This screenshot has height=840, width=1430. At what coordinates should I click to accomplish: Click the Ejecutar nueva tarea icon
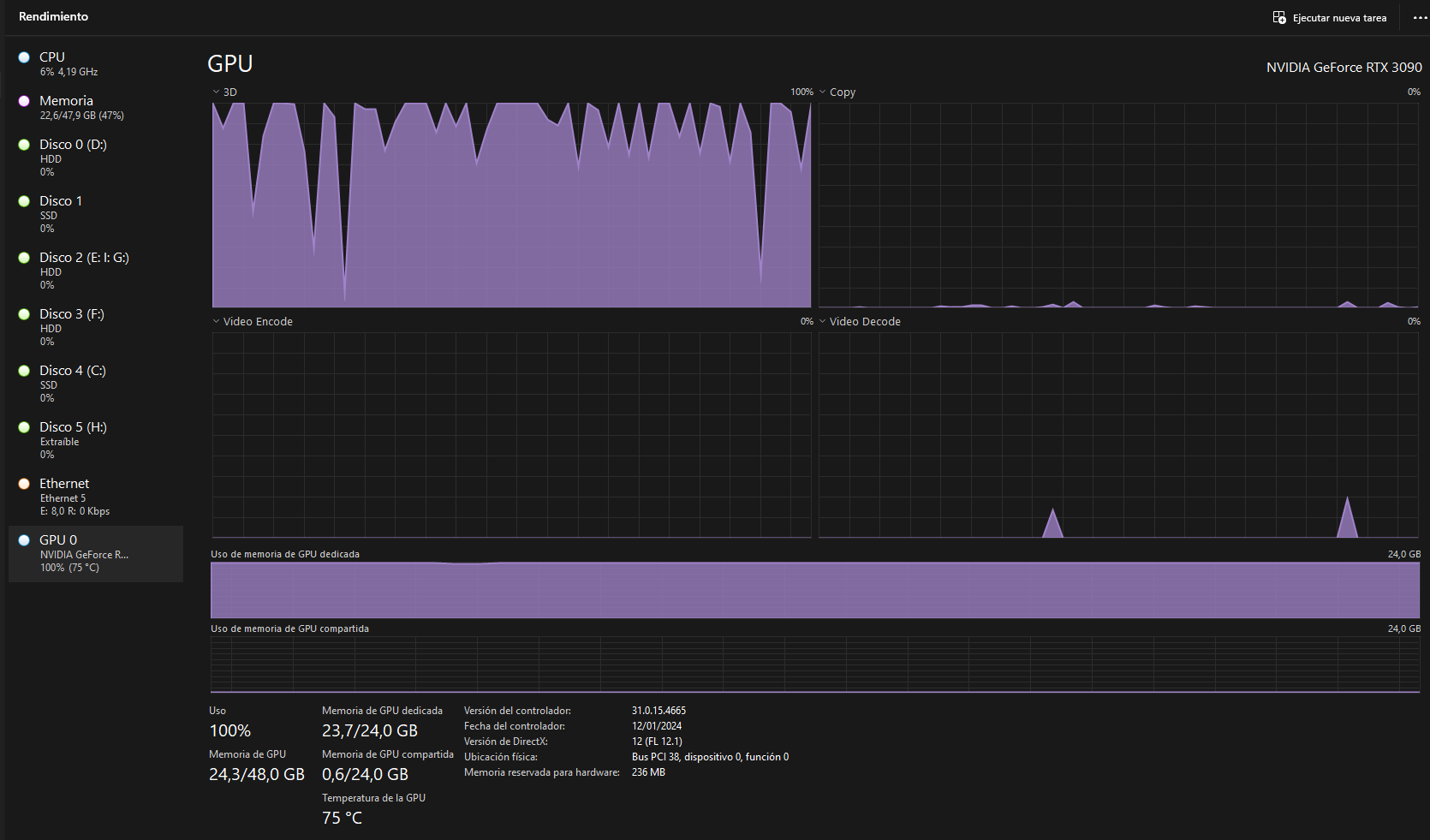click(x=1279, y=18)
